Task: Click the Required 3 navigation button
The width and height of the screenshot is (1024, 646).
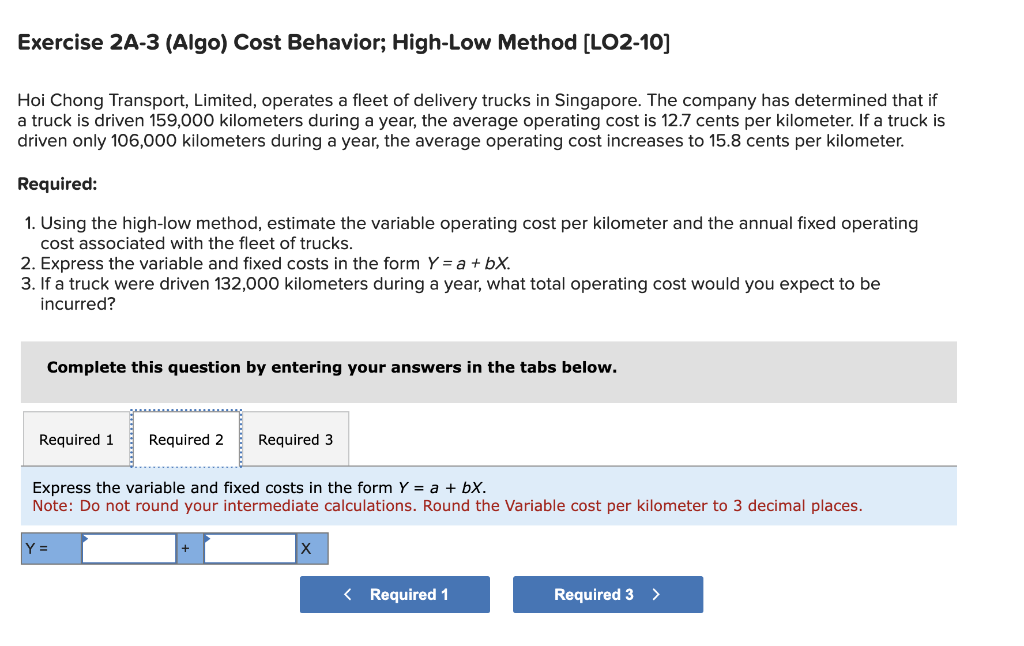Action: 600,594
